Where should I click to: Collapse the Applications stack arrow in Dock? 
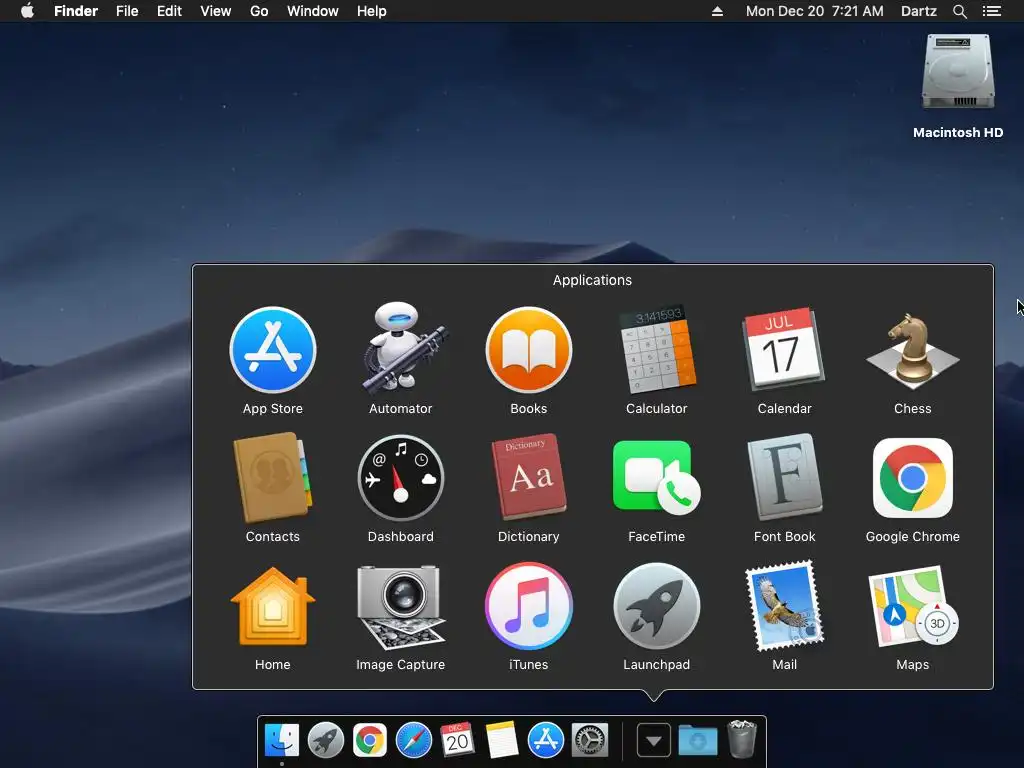(654, 741)
